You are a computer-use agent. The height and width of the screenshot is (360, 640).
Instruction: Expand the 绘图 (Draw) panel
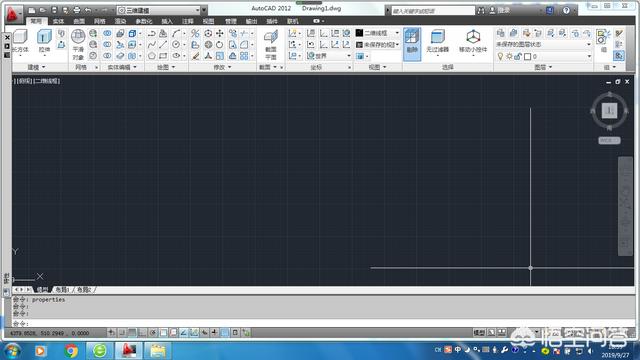pyautogui.click(x=166, y=67)
